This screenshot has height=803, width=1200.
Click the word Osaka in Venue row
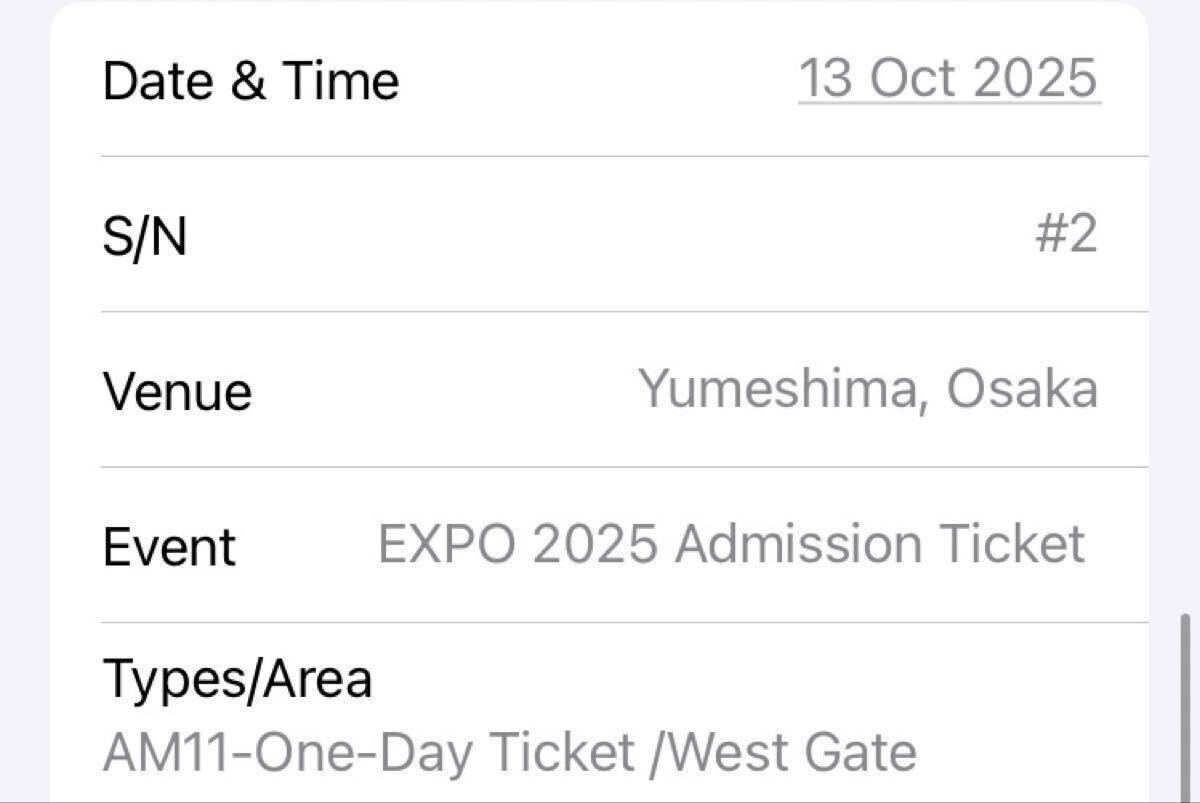point(1021,389)
